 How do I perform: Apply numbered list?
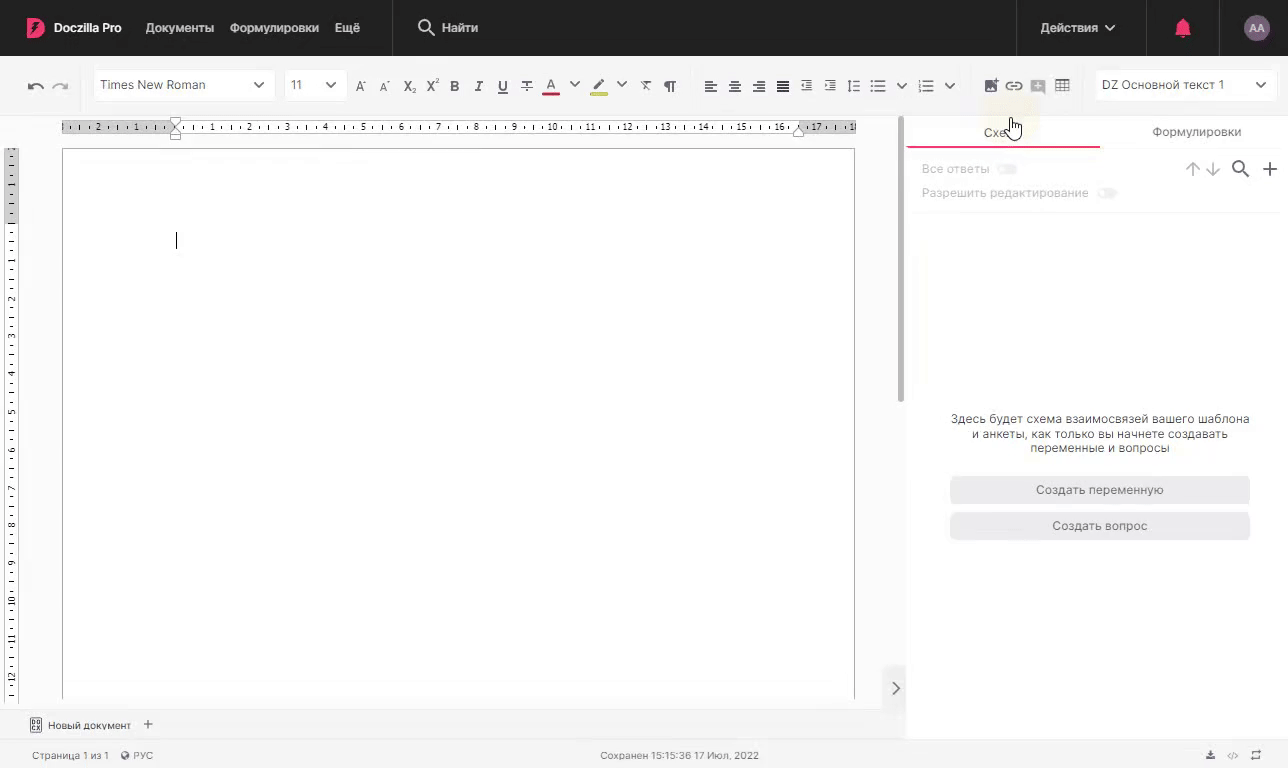tap(926, 86)
